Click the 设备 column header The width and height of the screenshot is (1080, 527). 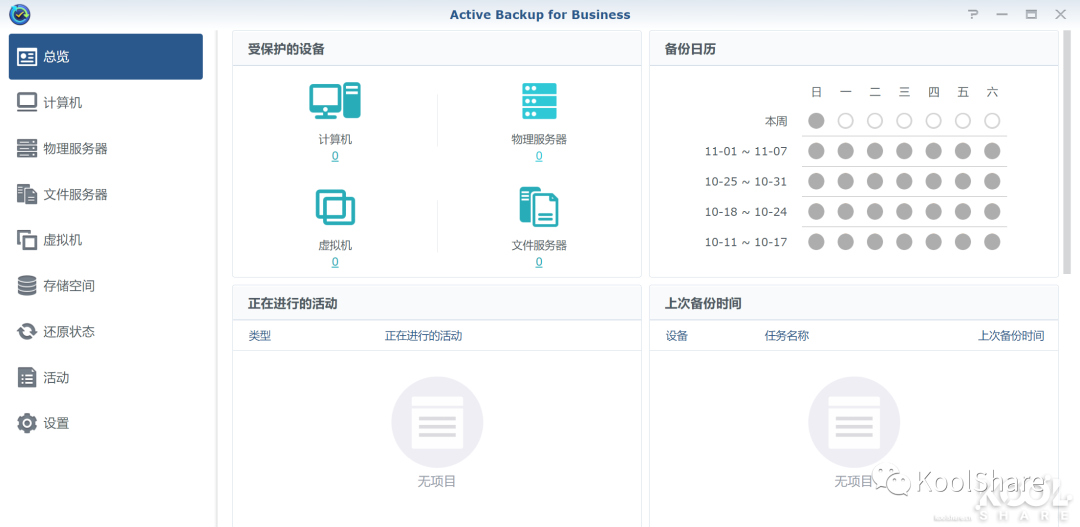click(676, 336)
